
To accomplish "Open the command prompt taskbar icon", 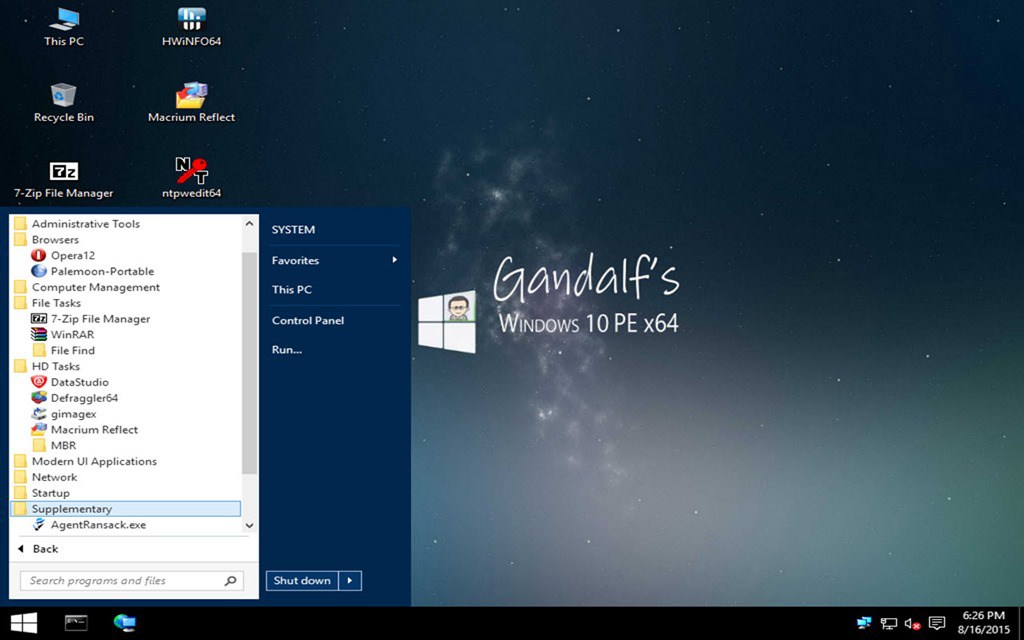I will [76, 623].
